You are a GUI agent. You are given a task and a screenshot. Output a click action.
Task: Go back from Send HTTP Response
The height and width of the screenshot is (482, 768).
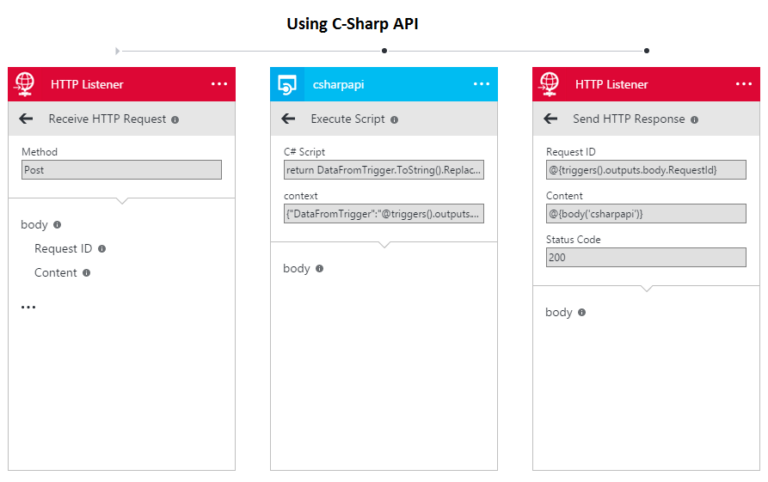click(x=551, y=119)
